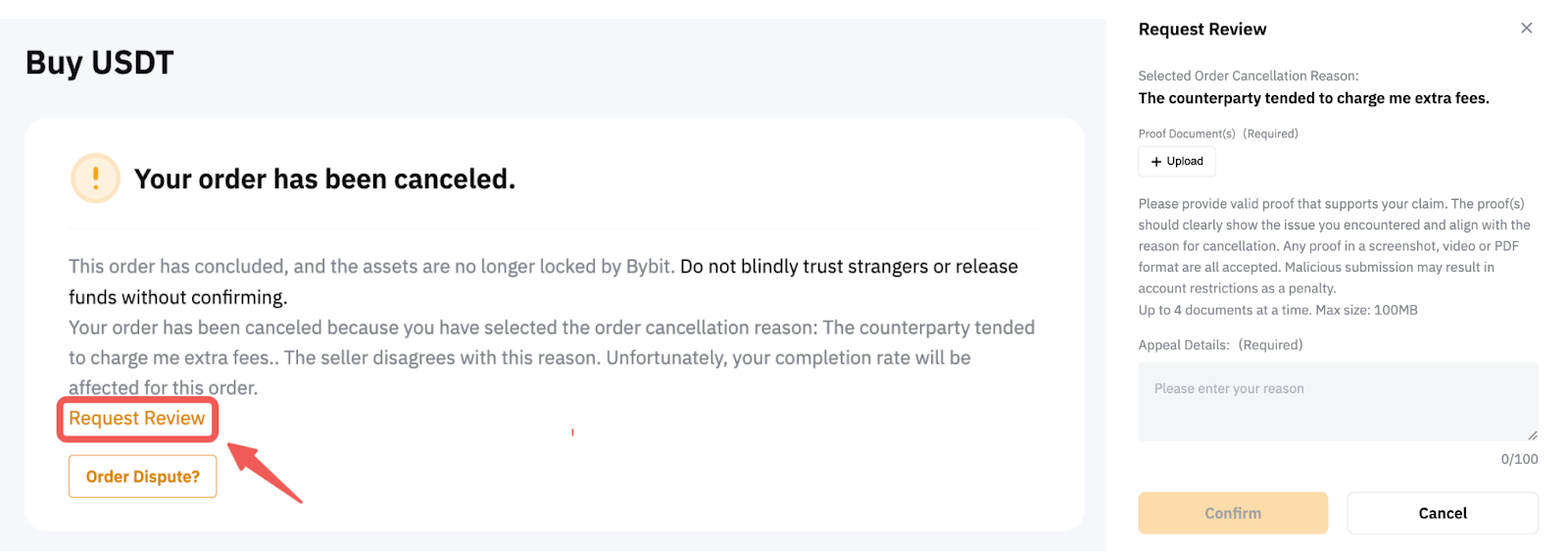This screenshot has width=1568, height=559.
Task: Click the Proof Document(s) Required label
Action: (x=1217, y=133)
